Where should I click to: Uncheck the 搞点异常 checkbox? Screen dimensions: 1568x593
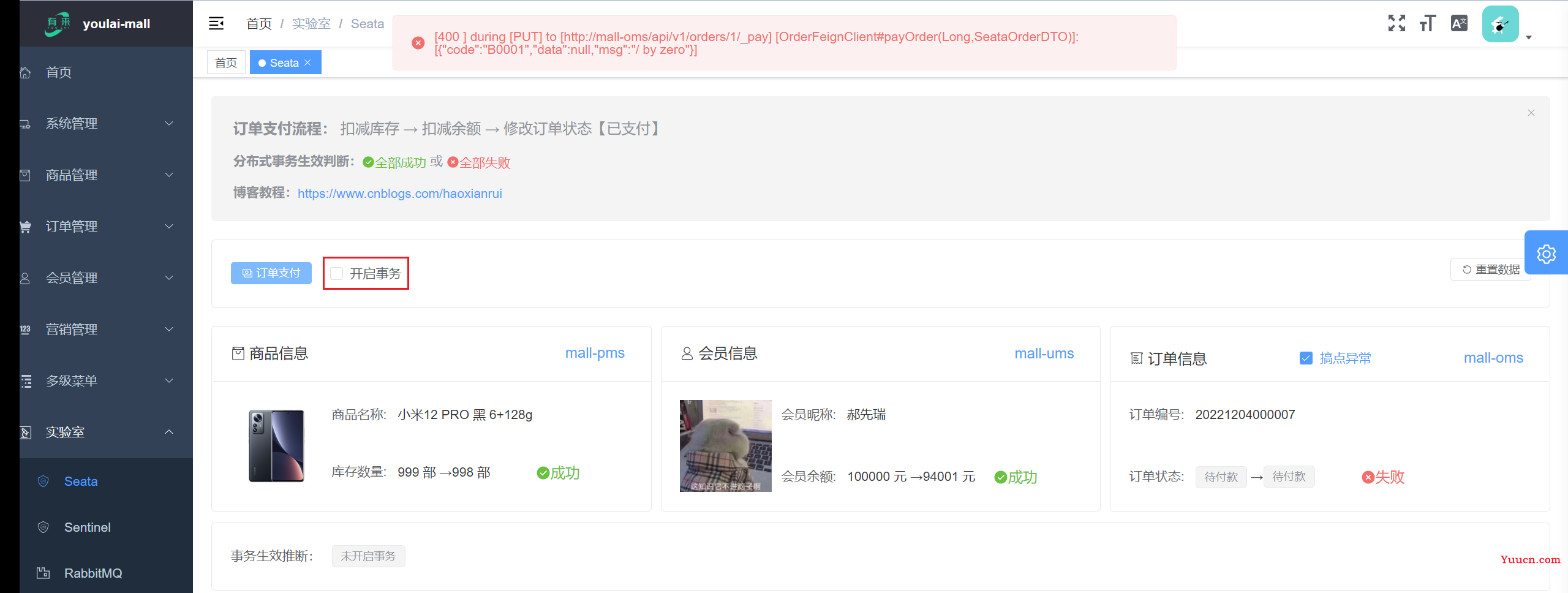pyautogui.click(x=1306, y=358)
